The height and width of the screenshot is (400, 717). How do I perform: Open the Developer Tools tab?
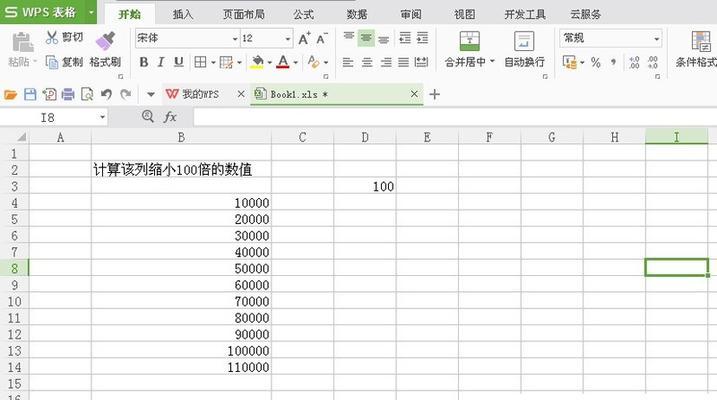click(525, 14)
